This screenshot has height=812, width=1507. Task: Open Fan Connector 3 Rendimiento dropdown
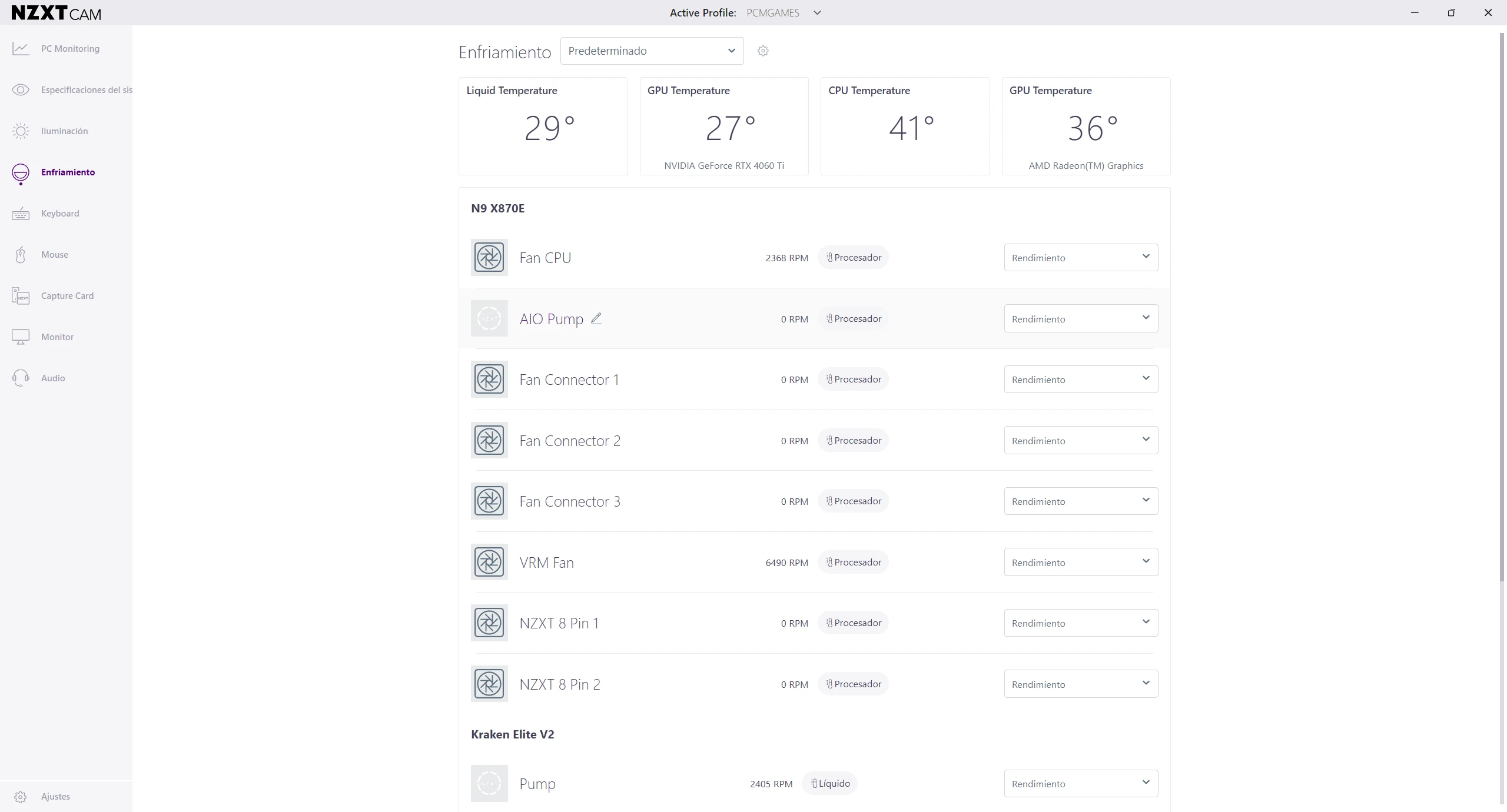coord(1081,501)
